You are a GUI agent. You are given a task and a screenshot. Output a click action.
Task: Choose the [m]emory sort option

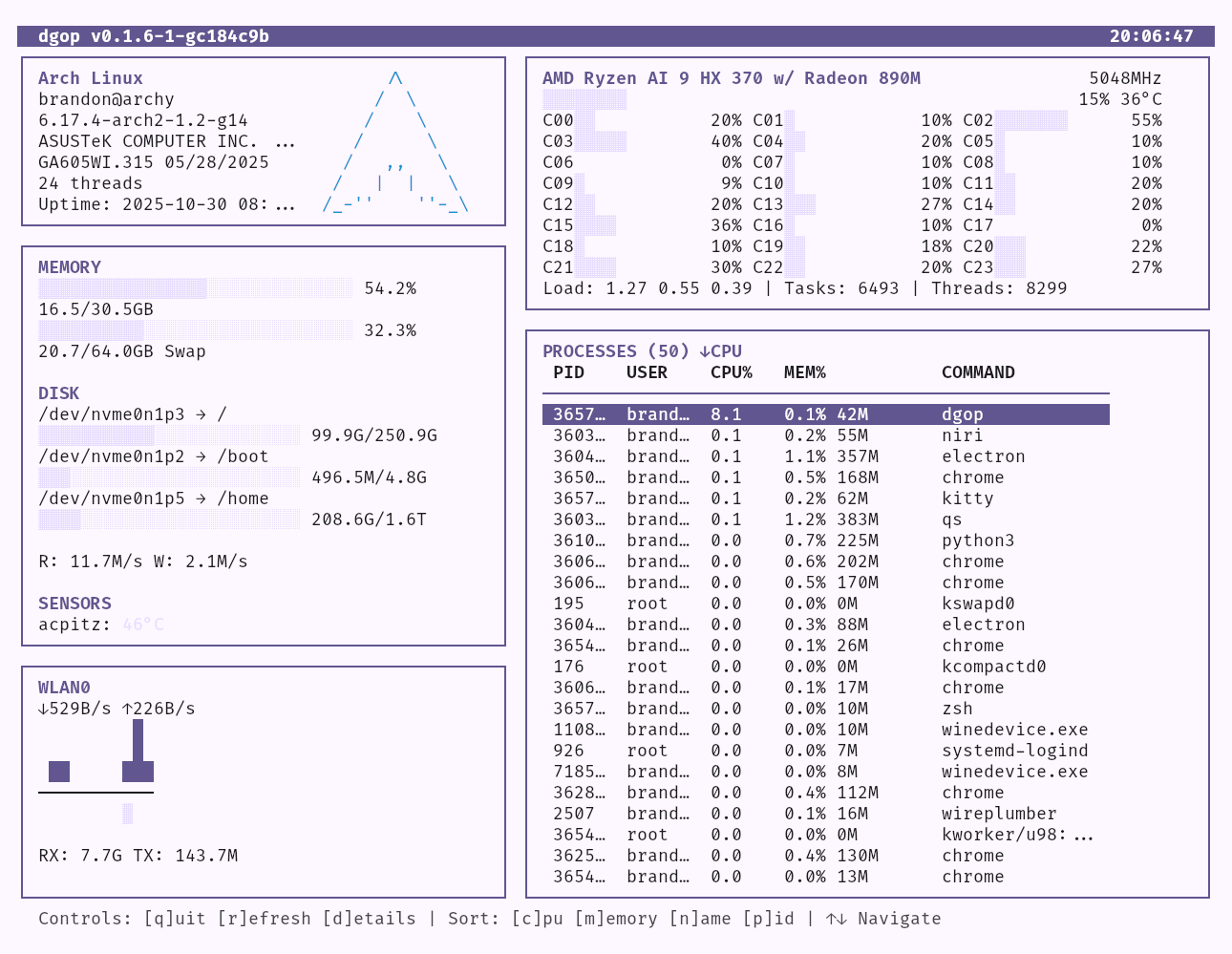click(x=615, y=919)
